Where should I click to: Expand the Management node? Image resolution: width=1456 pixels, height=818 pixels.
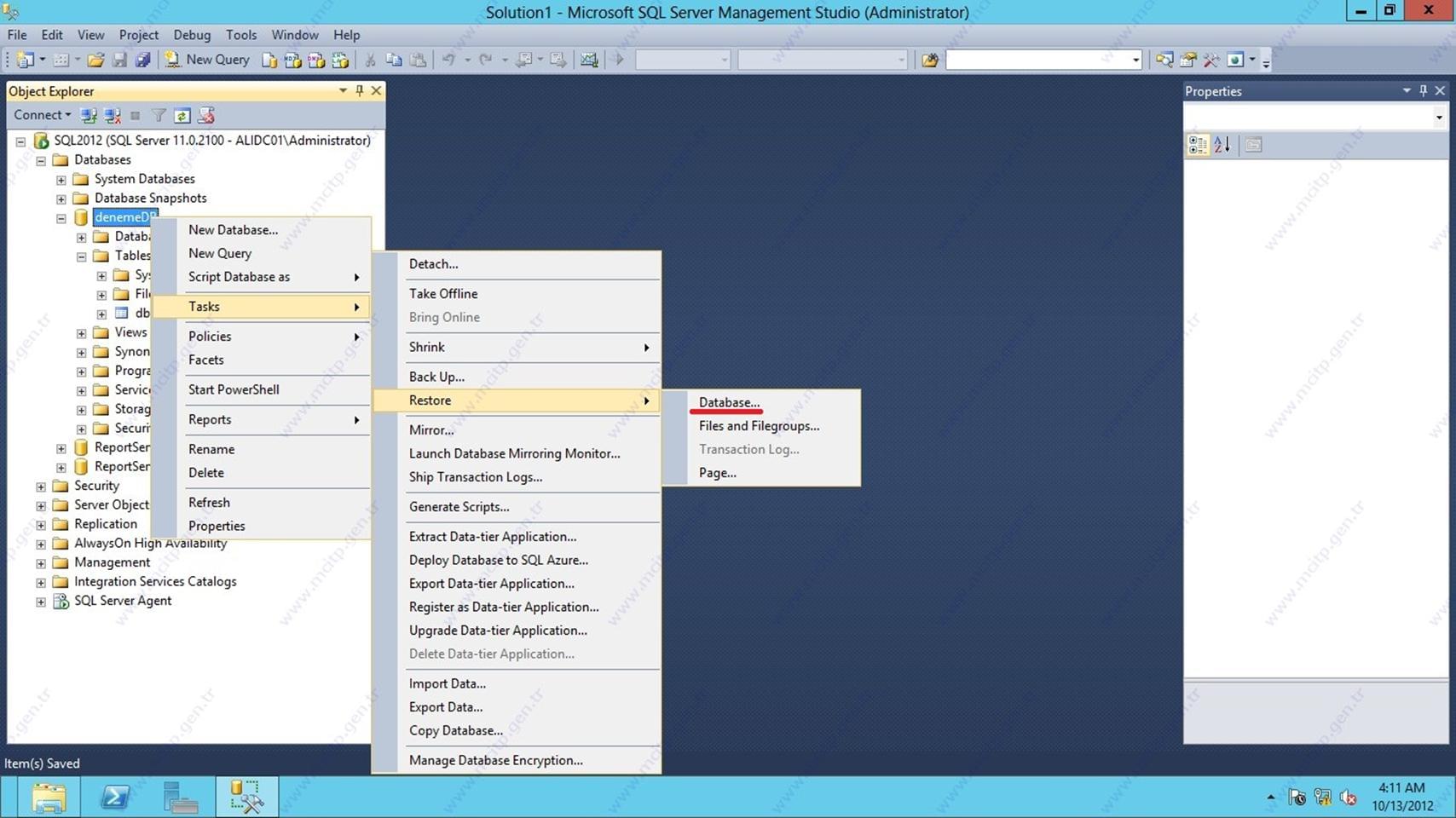[40, 563]
